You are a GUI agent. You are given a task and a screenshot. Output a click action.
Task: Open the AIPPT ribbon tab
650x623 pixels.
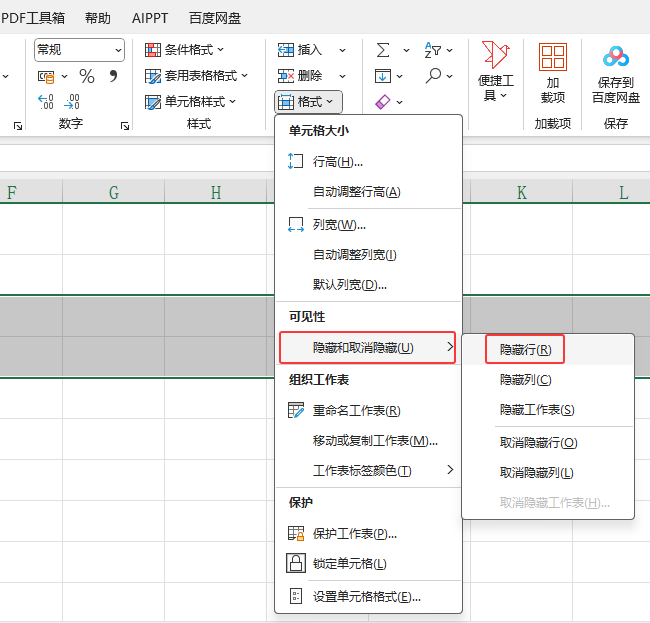click(x=150, y=18)
